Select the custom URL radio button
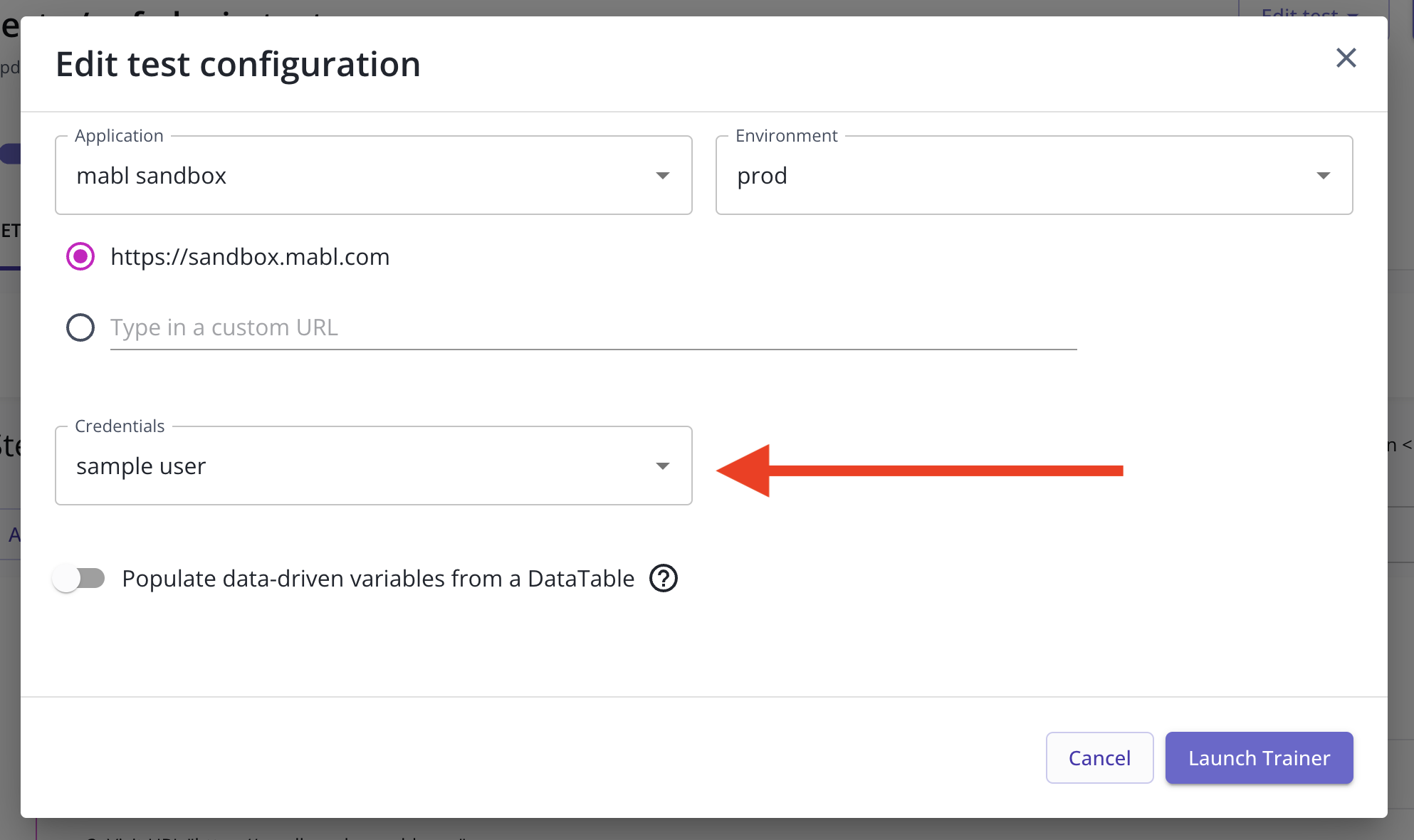The height and width of the screenshot is (840, 1414). coord(80,327)
